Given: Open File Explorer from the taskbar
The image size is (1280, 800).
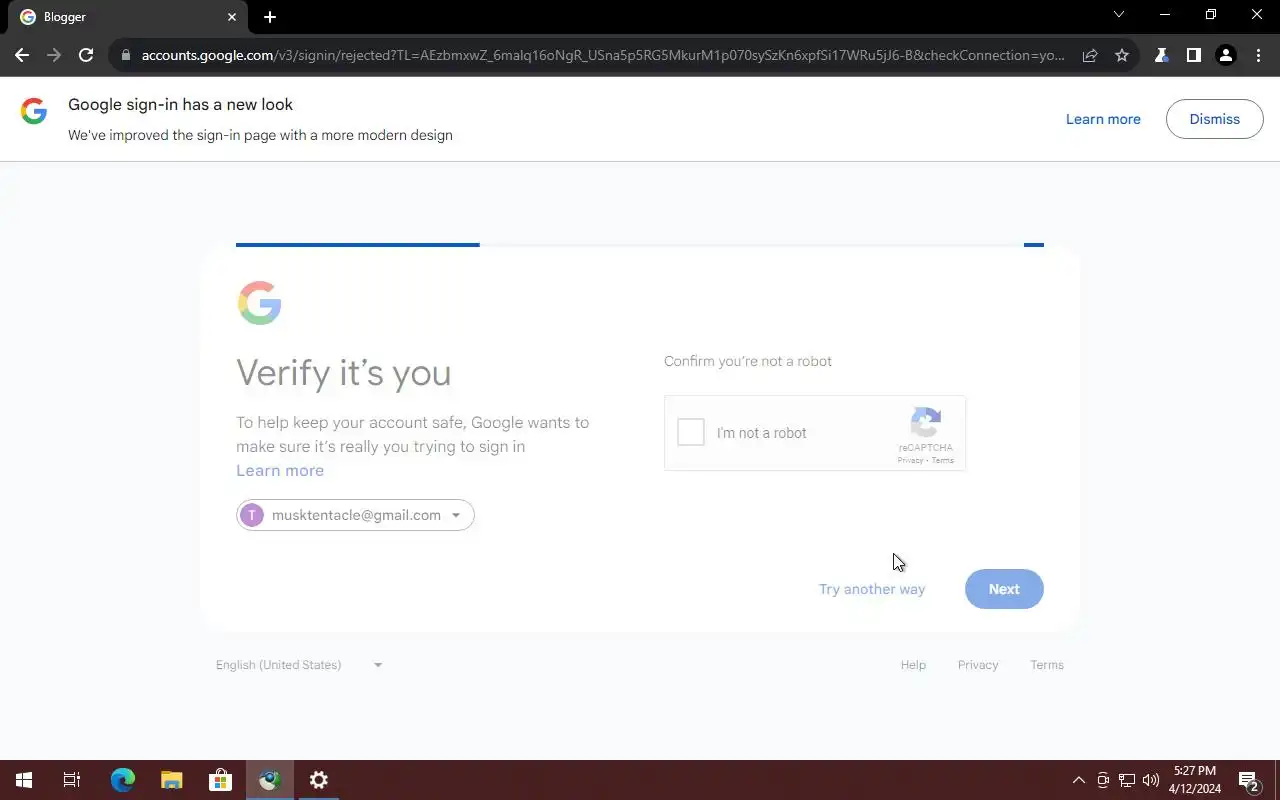Looking at the screenshot, I should click(172, 780).
